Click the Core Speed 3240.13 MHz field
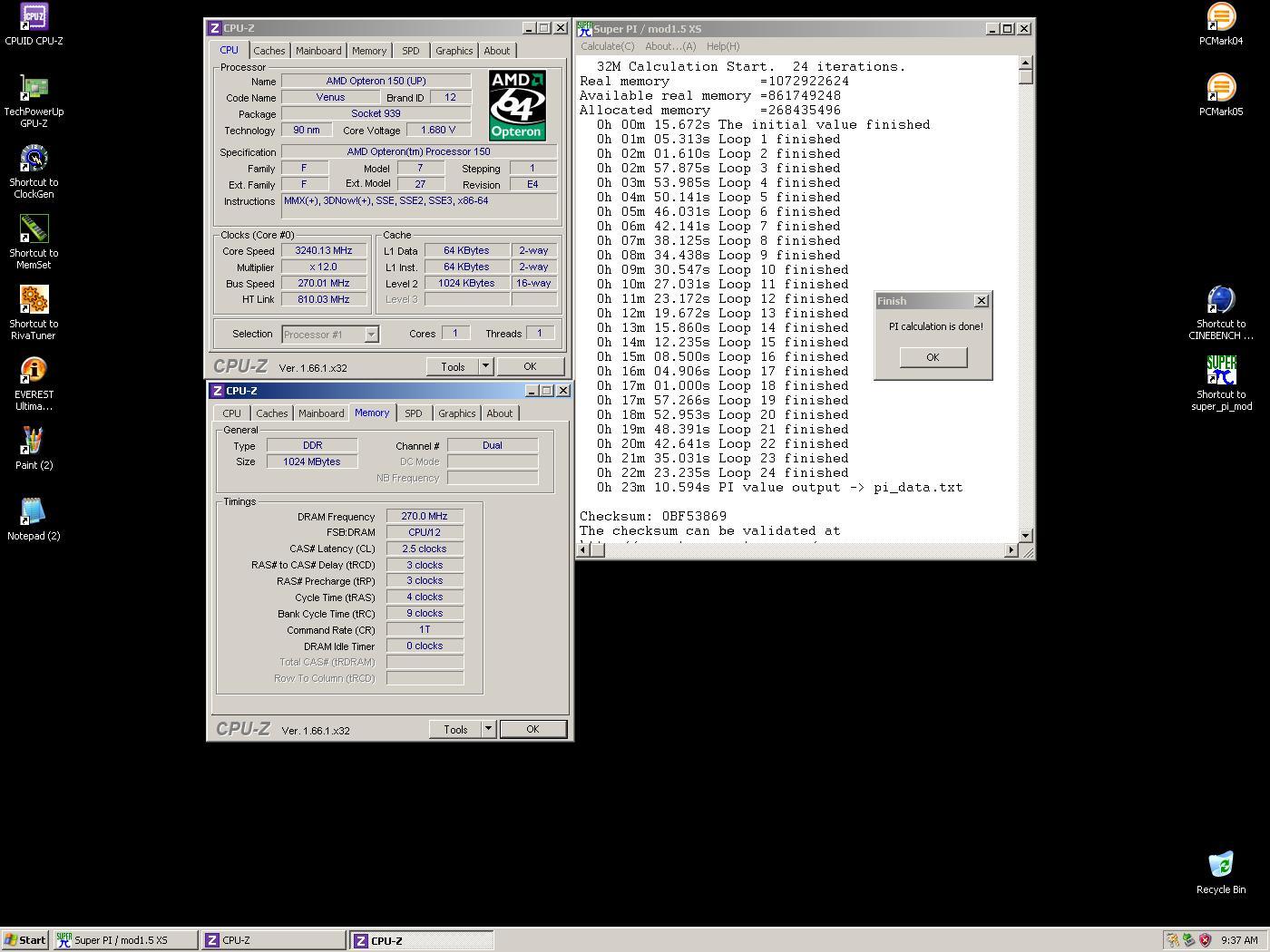1270x952 pixels. (x=324, y=250)
